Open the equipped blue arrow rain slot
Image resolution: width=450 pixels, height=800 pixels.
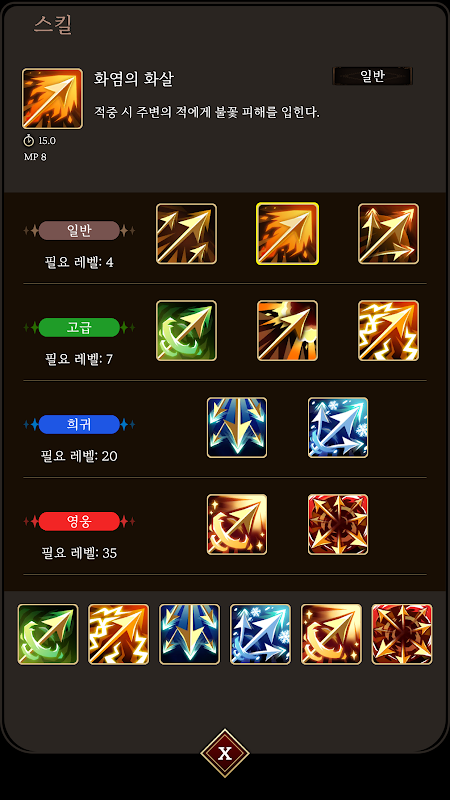pyautogui.click(x=189, y=634)
